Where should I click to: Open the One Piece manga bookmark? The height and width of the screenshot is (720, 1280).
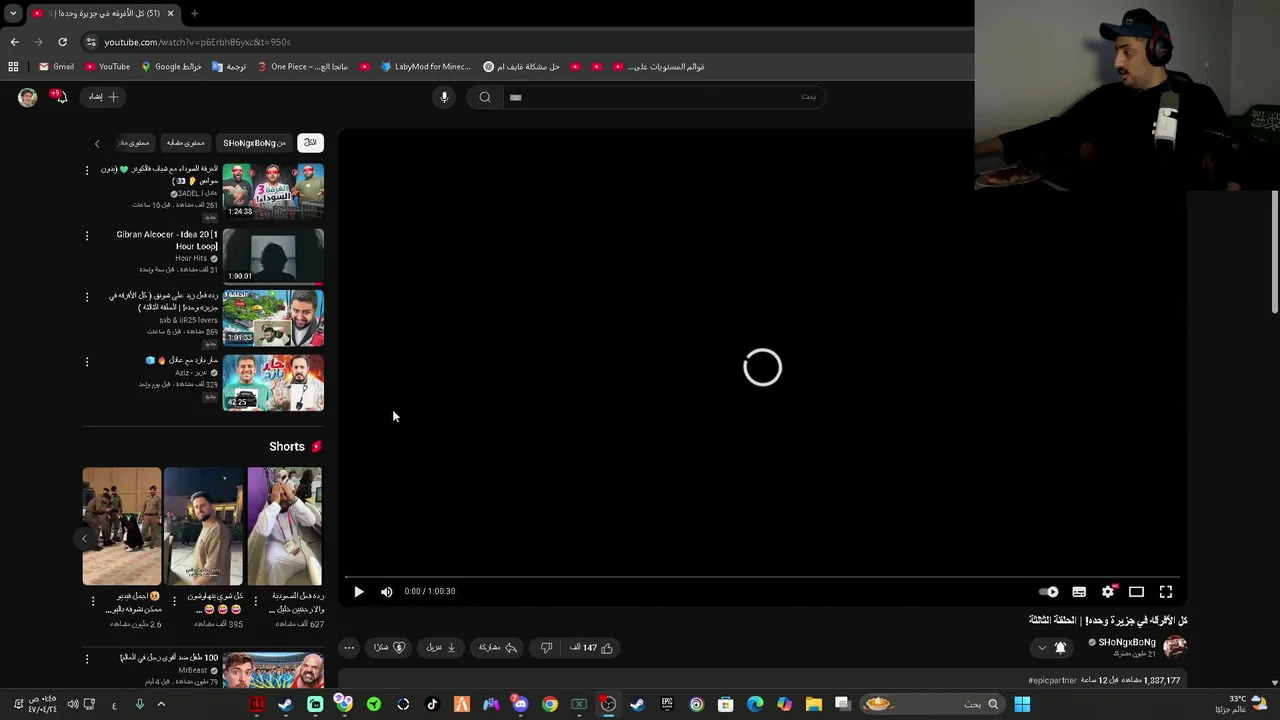tap(302, 67)
